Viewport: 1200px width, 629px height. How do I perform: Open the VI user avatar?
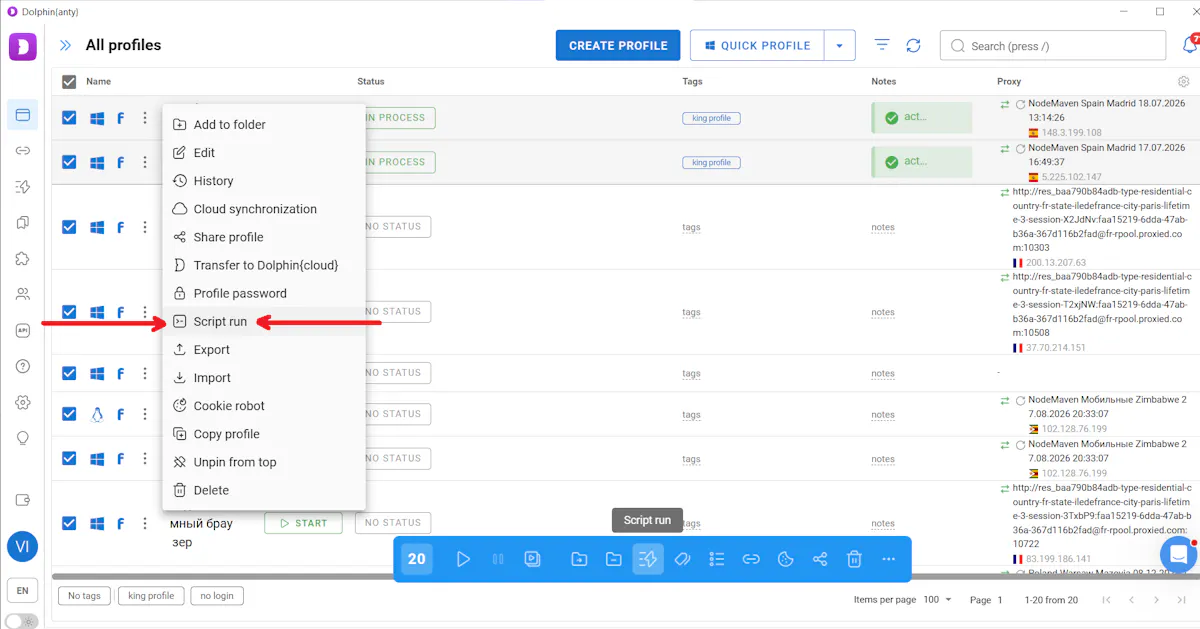click(x=22, y=547)
